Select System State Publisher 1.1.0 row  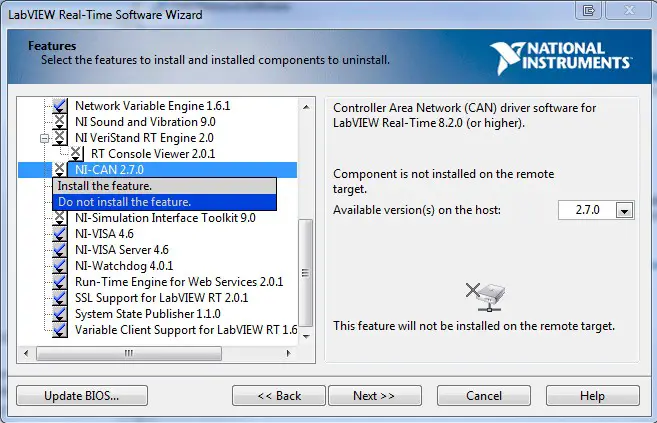click(147, 314)
